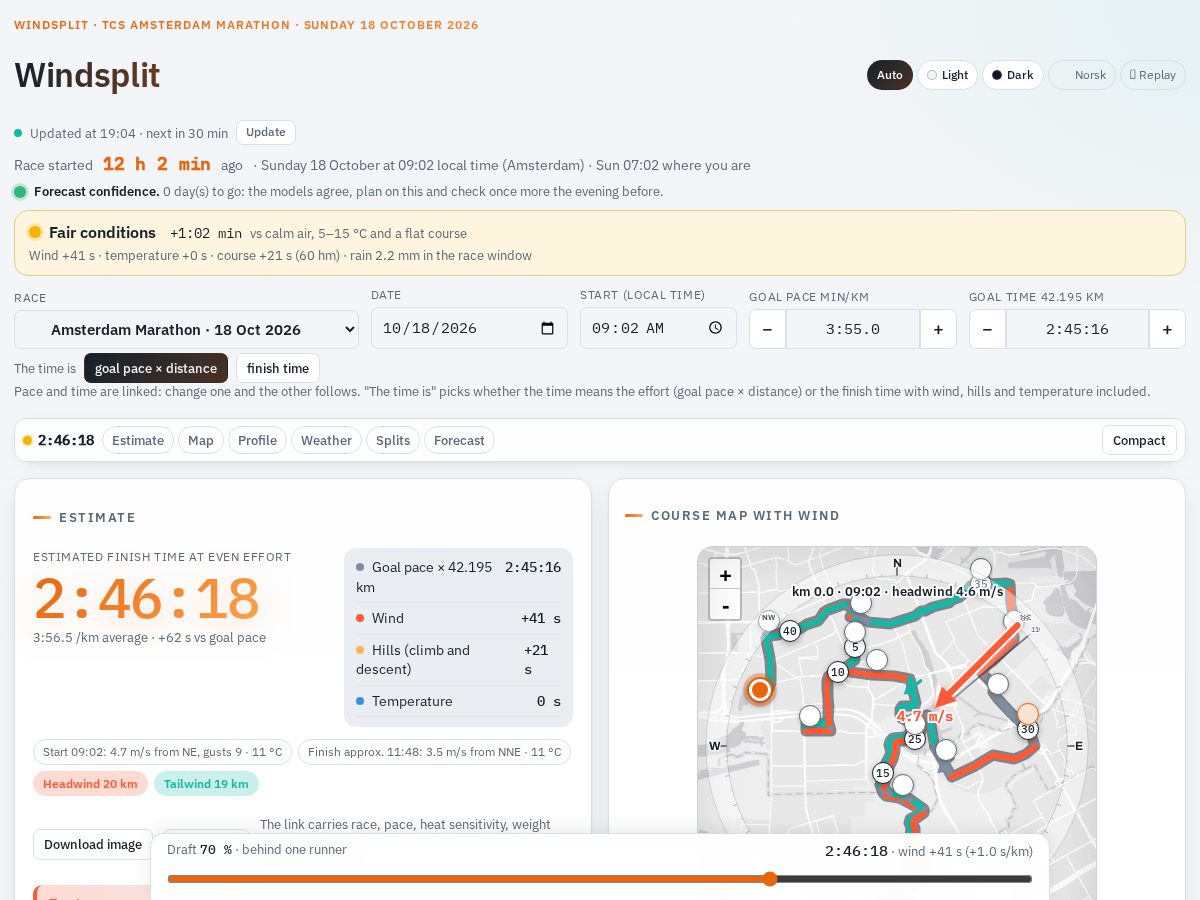
Task: Select the km 10 marker on the map
Action: [838, 672]
